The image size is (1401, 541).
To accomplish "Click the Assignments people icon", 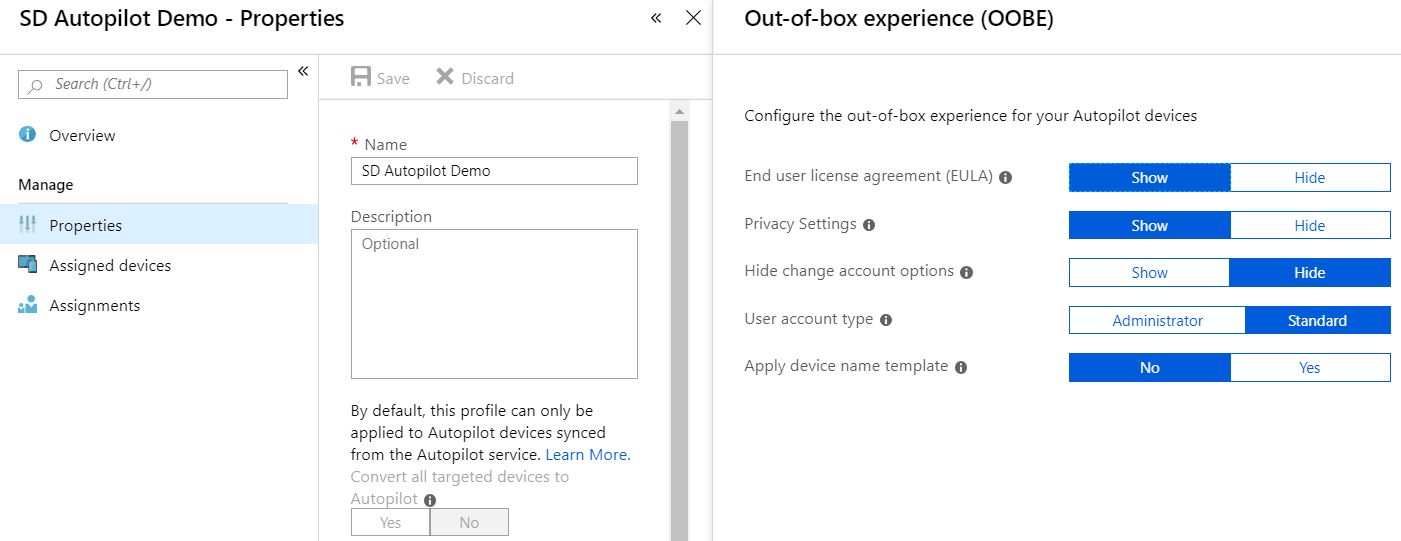I will click(28, 305).
